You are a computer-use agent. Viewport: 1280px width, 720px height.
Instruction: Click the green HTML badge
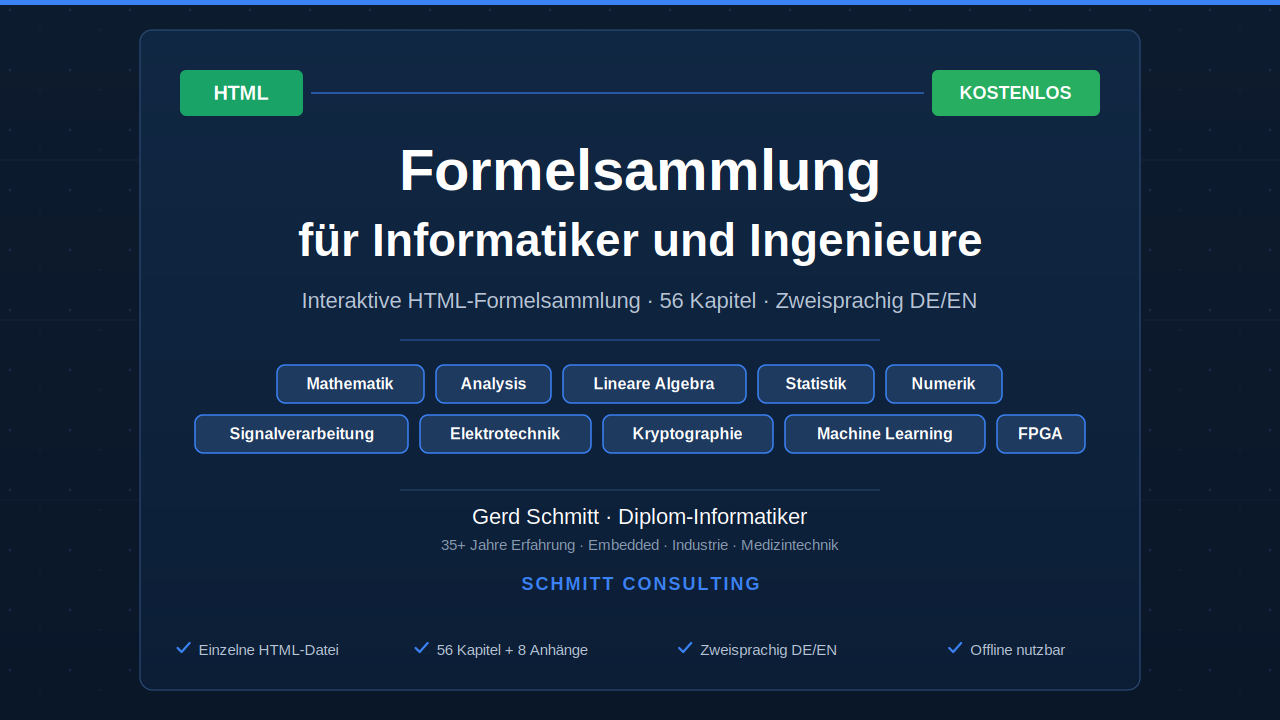[x=241, y=92]
